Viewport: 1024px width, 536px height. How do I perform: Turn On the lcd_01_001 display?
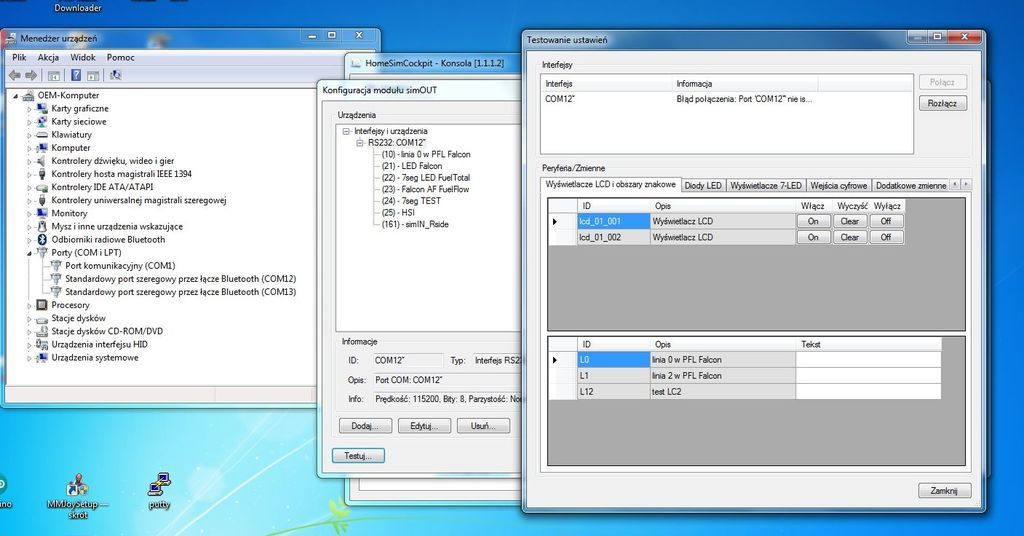(x=813, y=221)
